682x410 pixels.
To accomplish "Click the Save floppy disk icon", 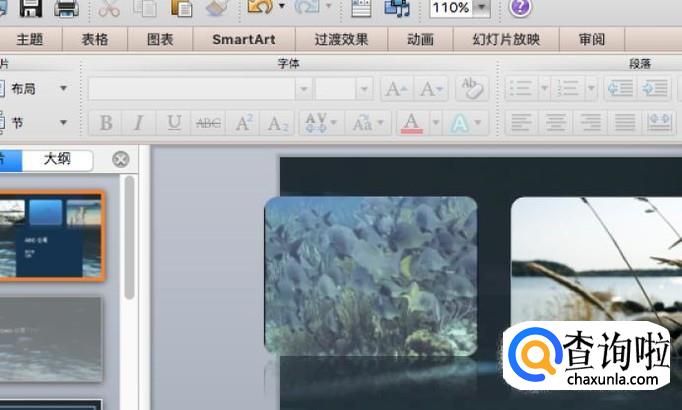I will tap(31, 9).
